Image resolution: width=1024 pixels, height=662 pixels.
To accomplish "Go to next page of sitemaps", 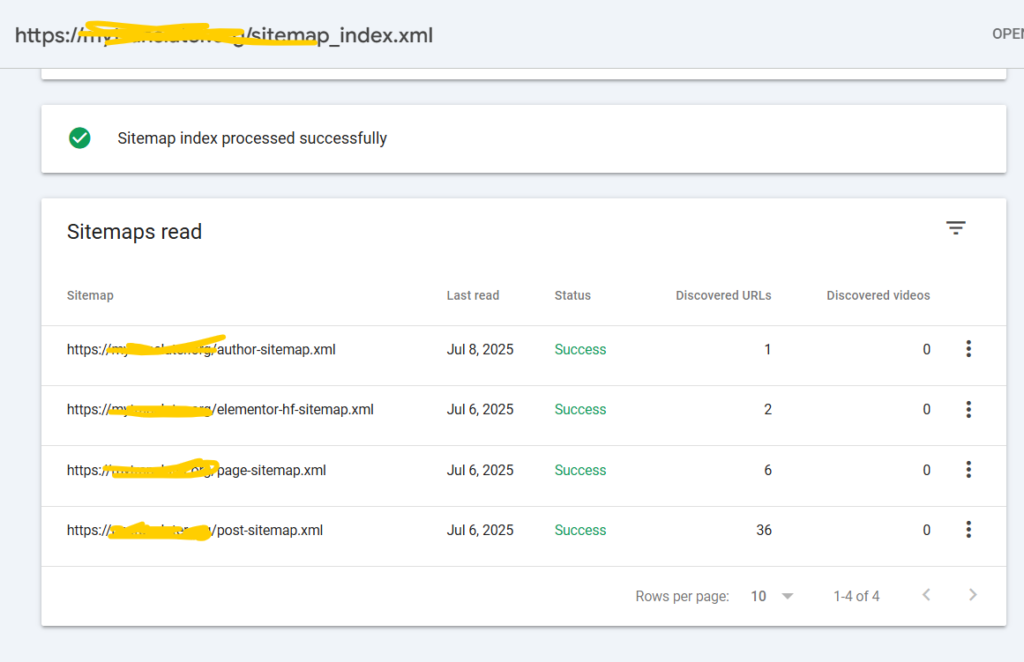I will tap(972, 595).
